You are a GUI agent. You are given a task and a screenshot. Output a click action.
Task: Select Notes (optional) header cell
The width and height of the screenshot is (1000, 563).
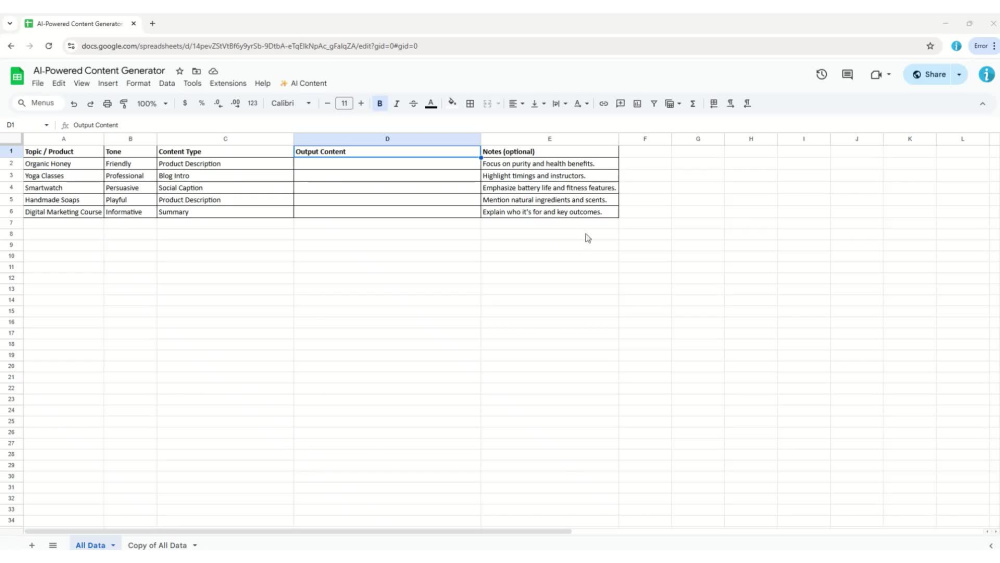click(549, 152)
